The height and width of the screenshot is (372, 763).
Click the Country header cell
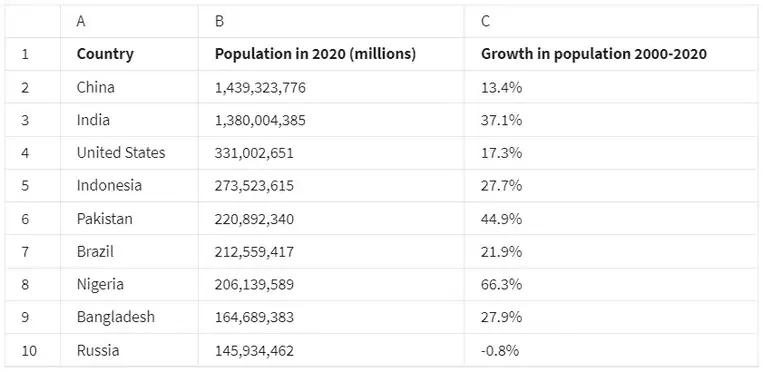[129, 54]
